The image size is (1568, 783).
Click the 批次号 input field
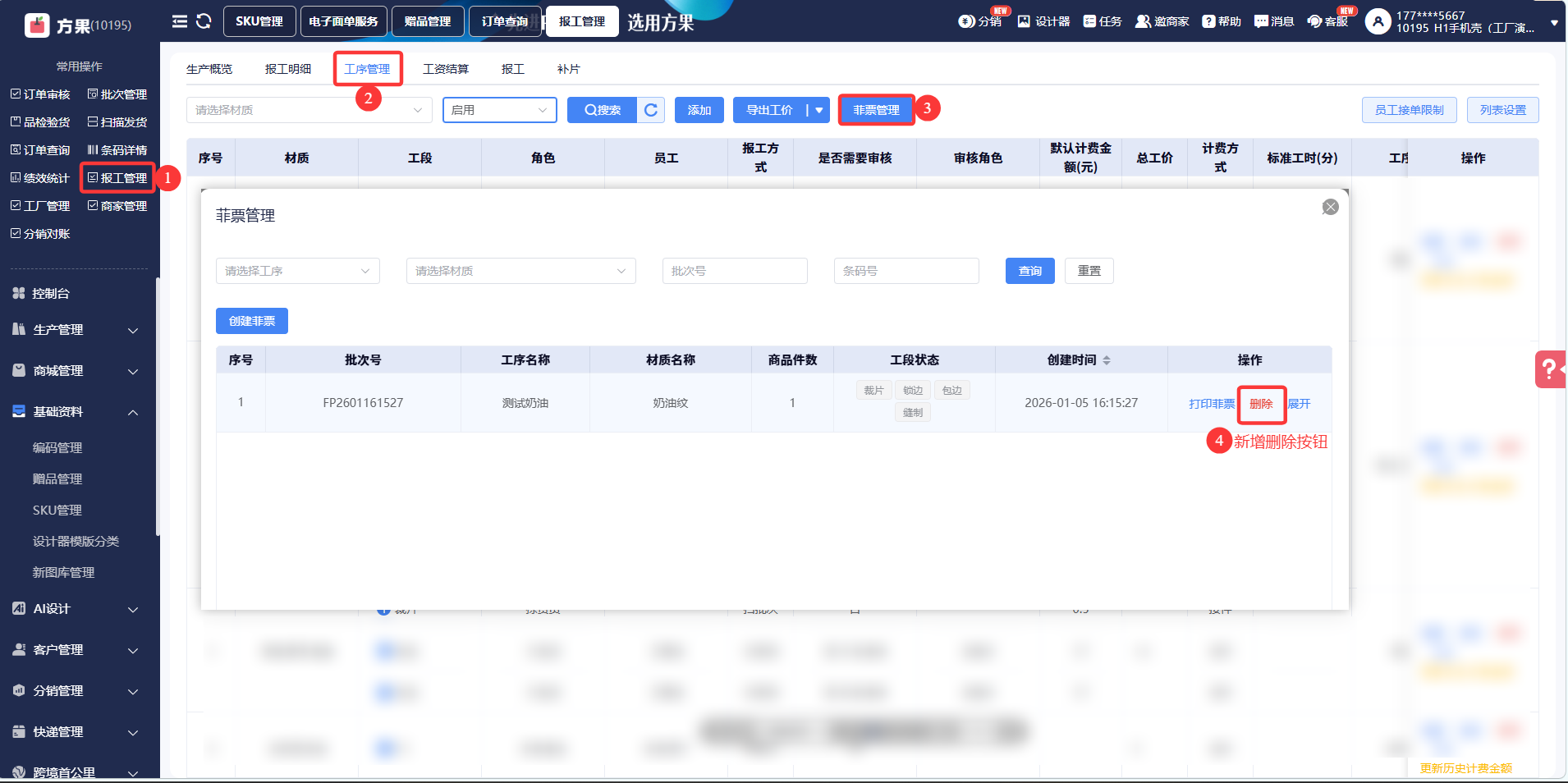click(x=734, y=271)
